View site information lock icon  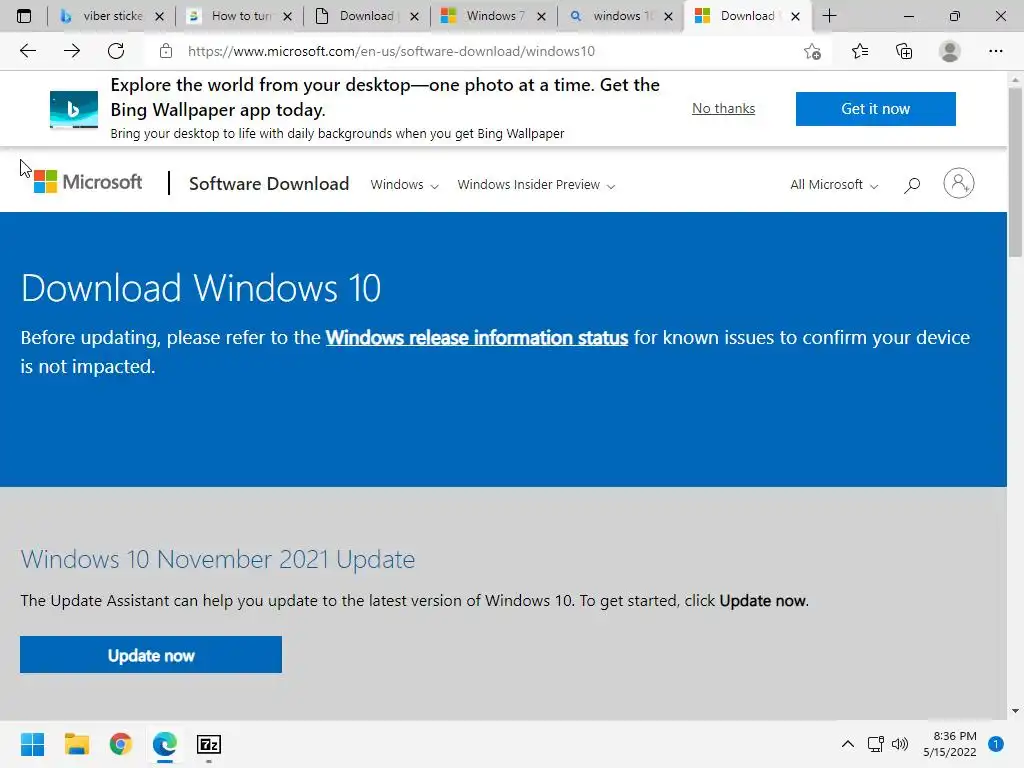(166, 51)
